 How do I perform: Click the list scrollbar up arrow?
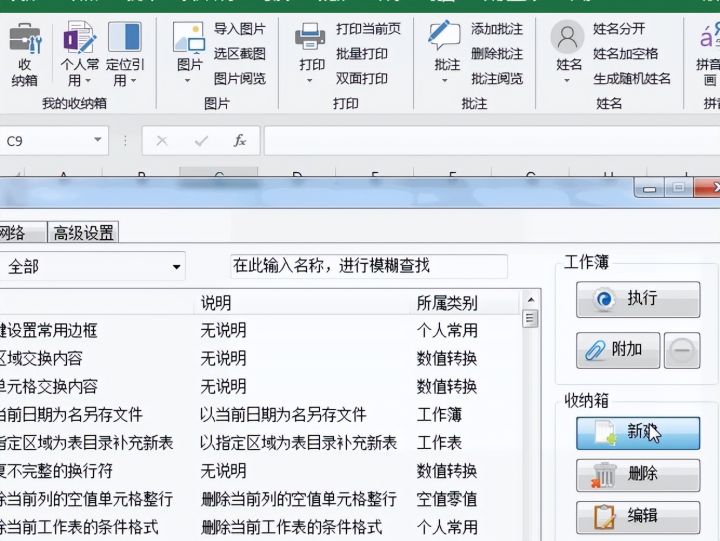531,300
